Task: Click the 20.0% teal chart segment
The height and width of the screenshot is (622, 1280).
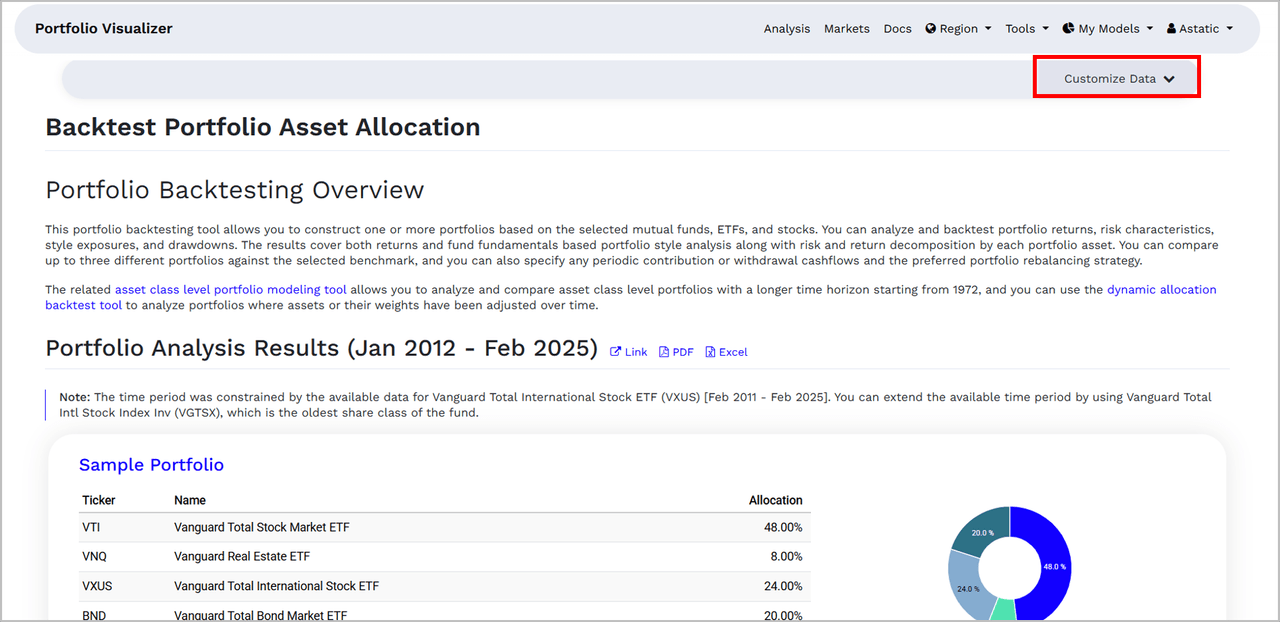Action: click(x=982, y=534)
